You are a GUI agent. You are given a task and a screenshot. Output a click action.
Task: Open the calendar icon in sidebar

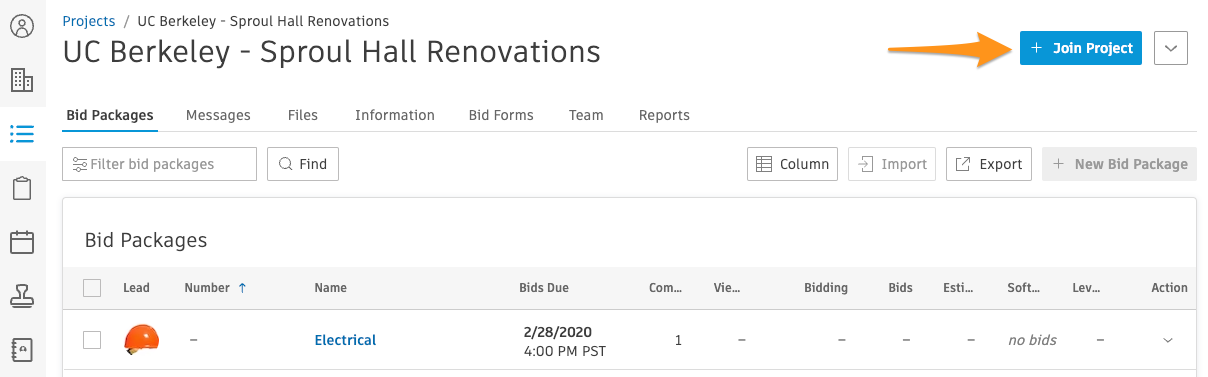(x=22, y=242)
